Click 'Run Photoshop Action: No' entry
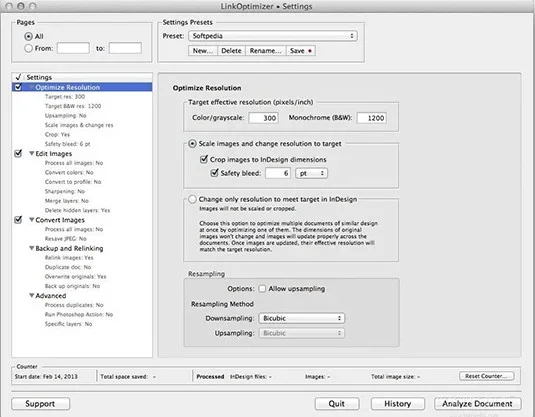 [79, 314]
